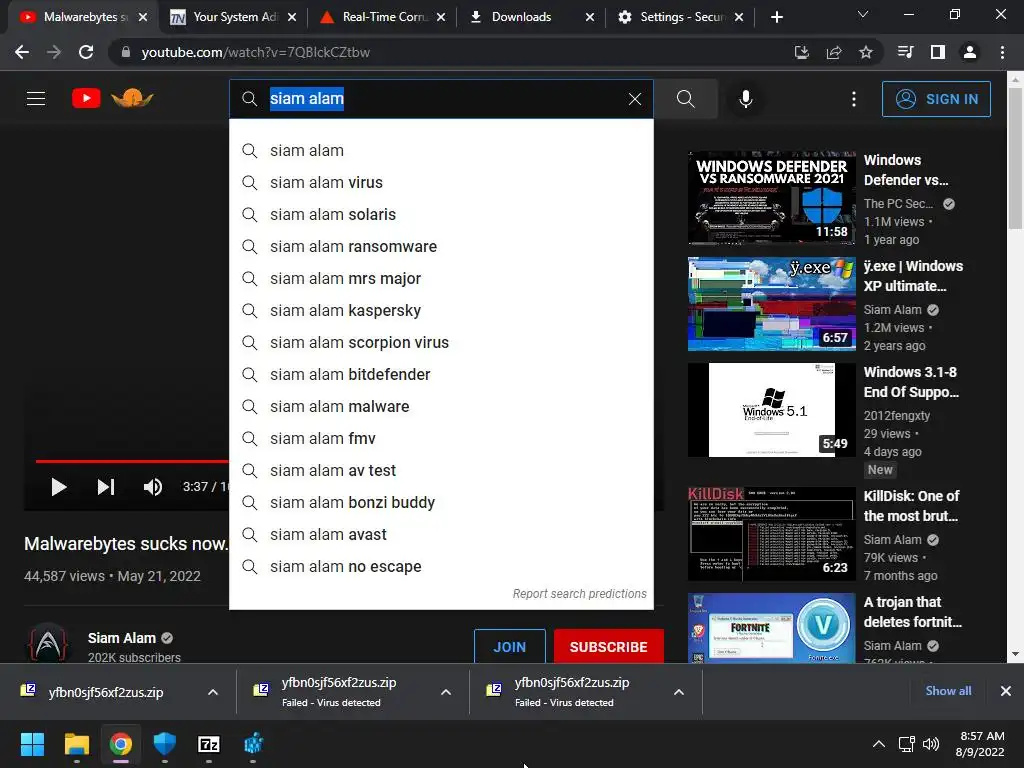Viewport: 1024px width, 768px height.
Task: Click the magnifier search submit button
Action: pyautogui.click(x=685, y=99)
